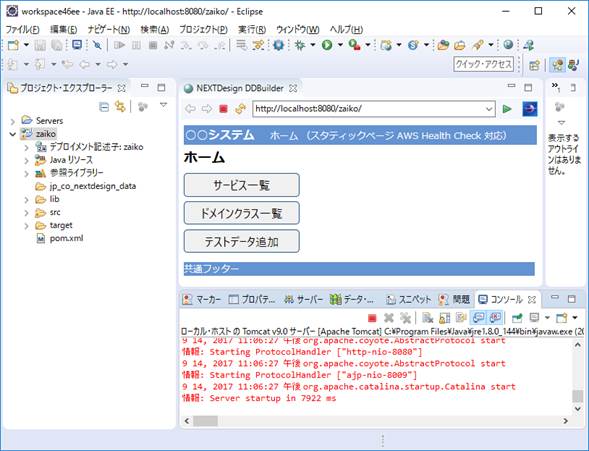
Task: Switch to the マーカー tab
Action: click(202, 299)
